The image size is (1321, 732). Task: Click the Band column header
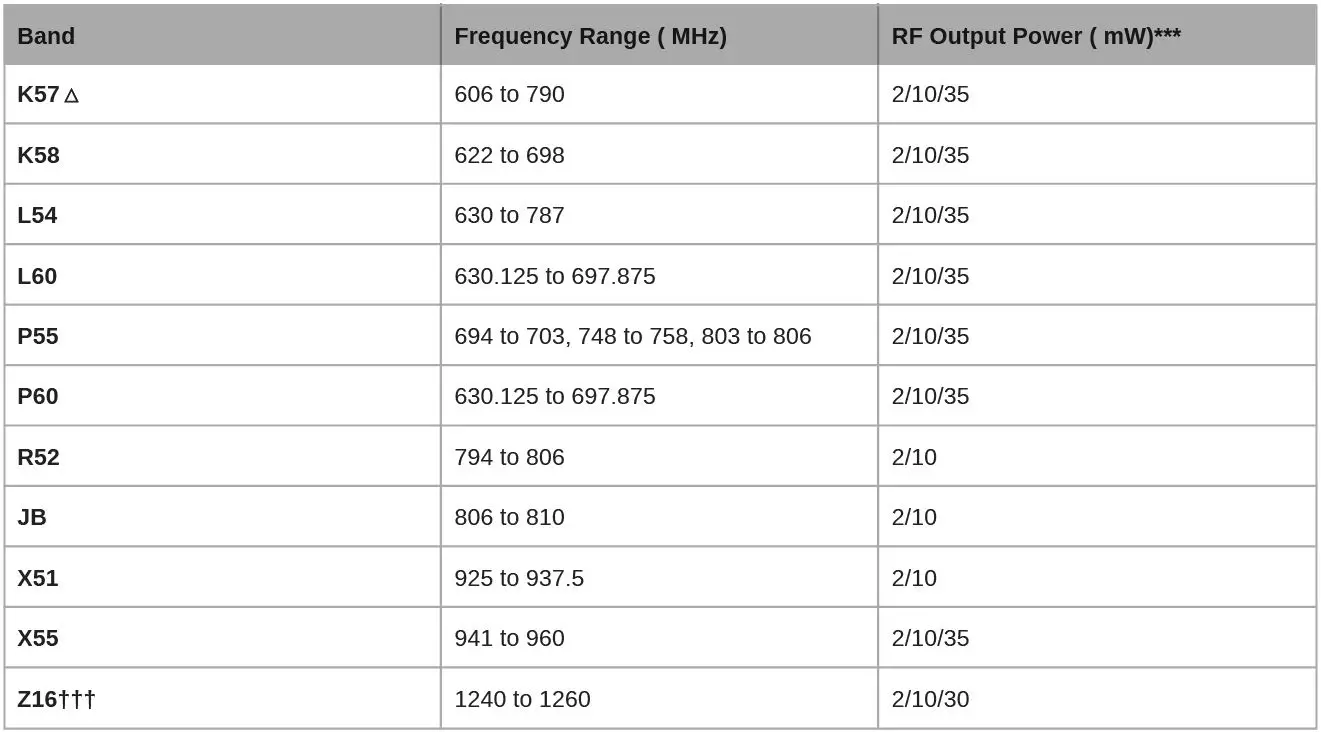[46, 36]
